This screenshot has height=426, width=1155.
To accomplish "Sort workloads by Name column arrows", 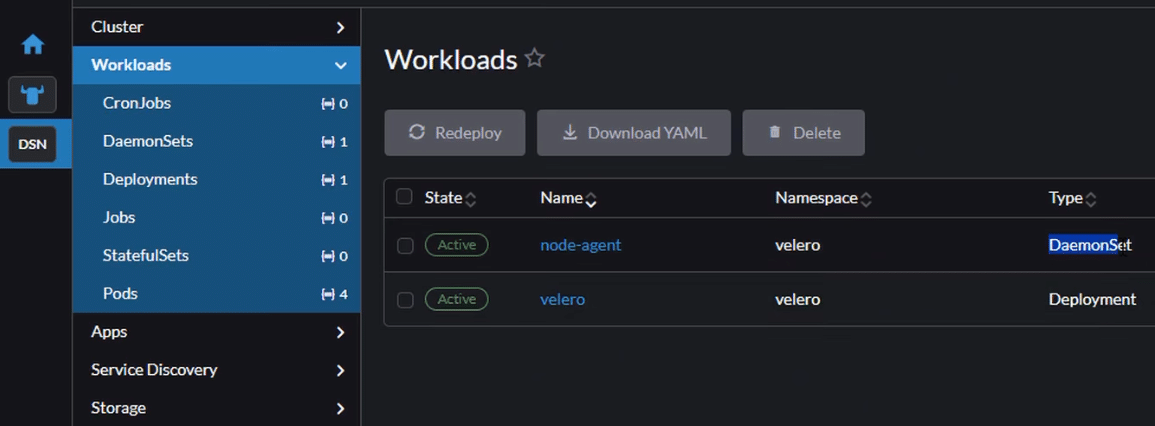I will coord(591,199).
